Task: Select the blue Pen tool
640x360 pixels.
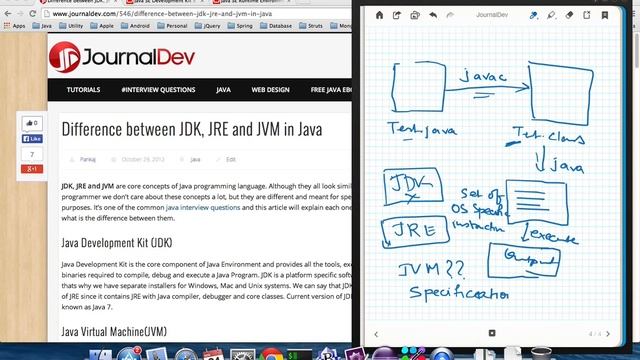Action: pos(533,16)
